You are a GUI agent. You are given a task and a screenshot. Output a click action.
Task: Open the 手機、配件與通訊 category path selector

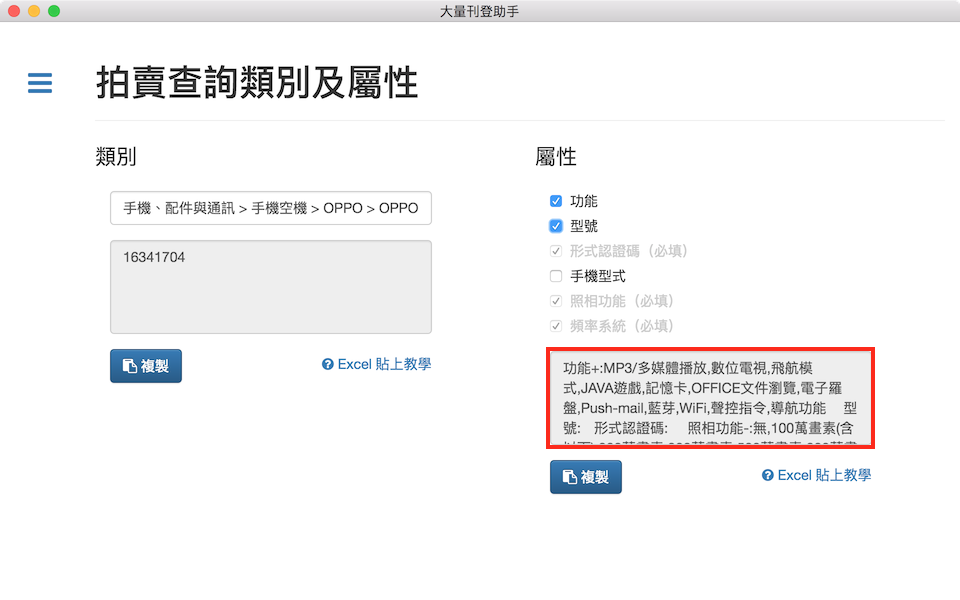tap(271, 209)
